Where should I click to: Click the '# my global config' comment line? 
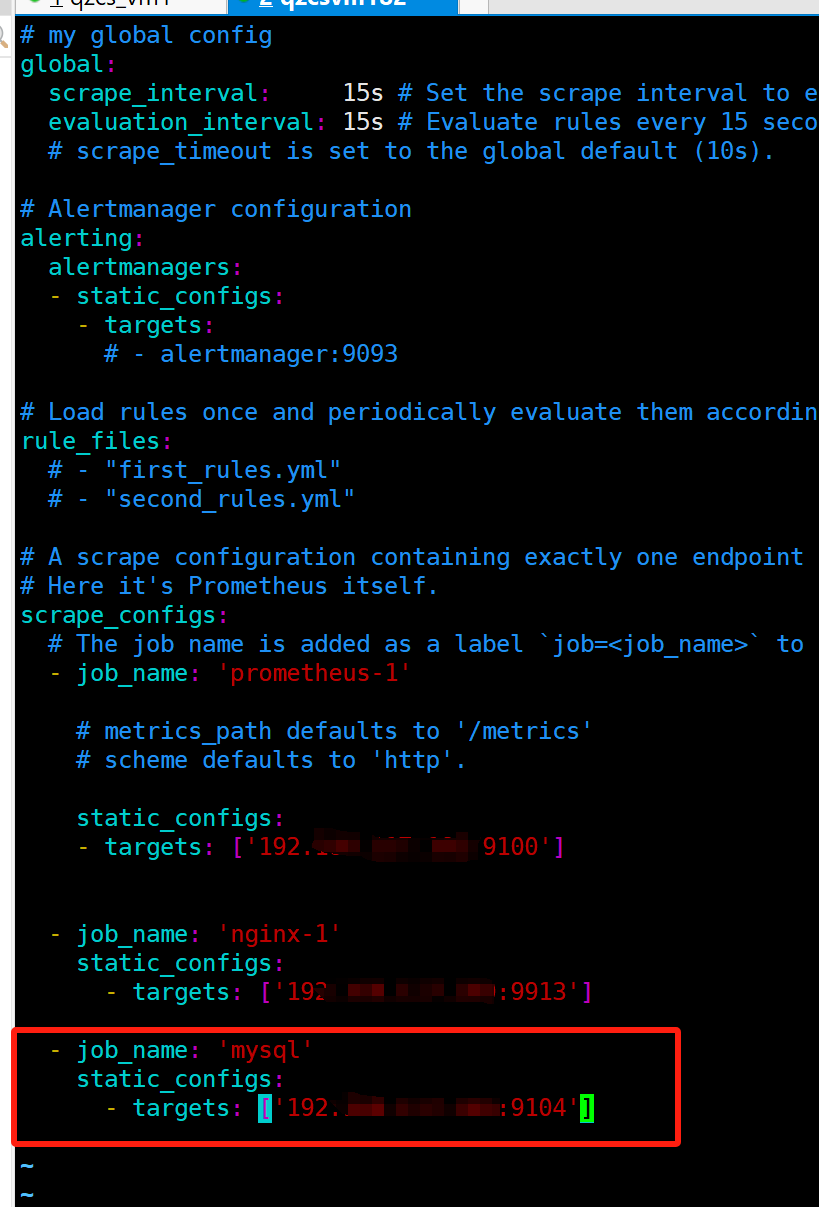(x=146, y=35)
